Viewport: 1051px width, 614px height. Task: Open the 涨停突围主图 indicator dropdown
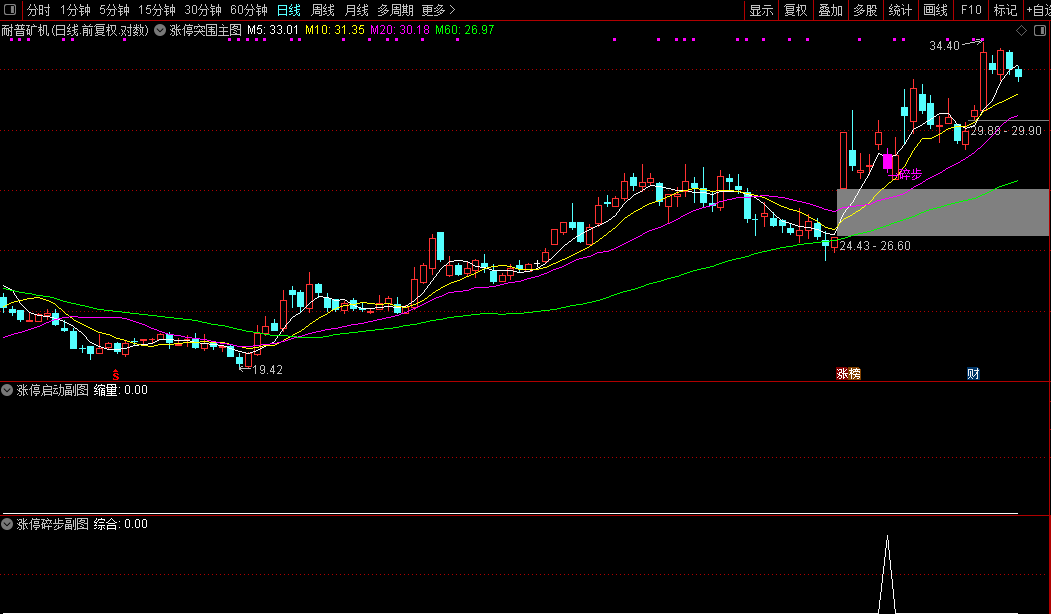[160, 30]
